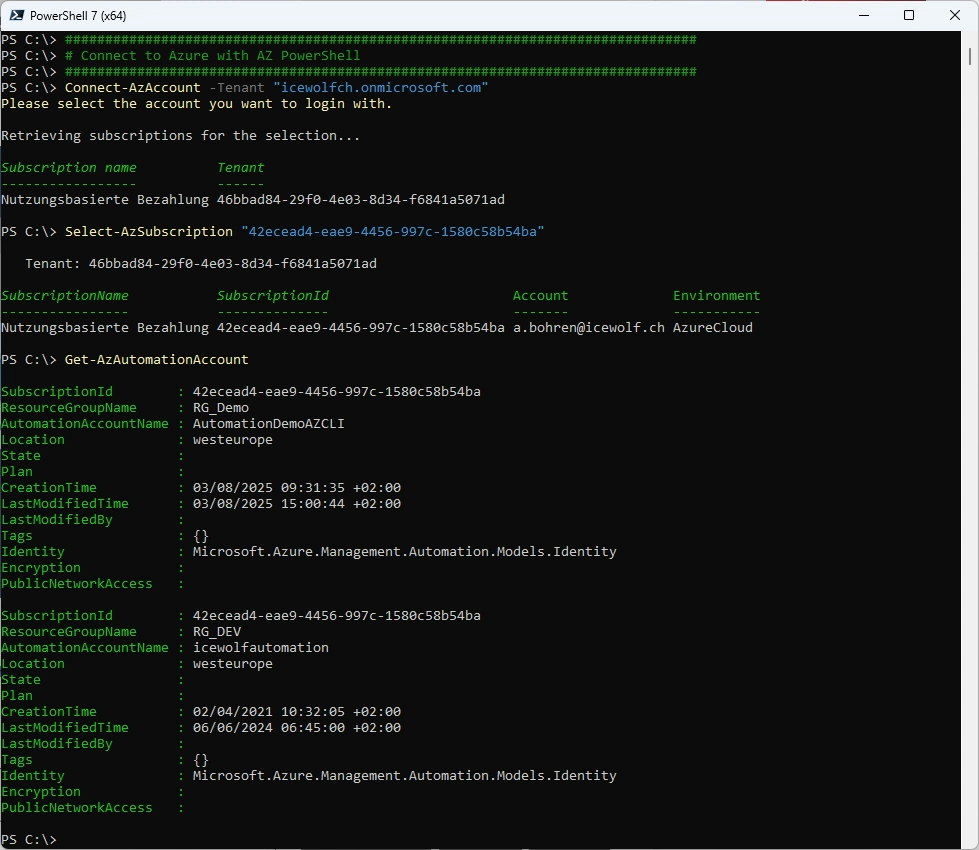Click the PowerShell icon in the title bar

(x=15, y=15)
